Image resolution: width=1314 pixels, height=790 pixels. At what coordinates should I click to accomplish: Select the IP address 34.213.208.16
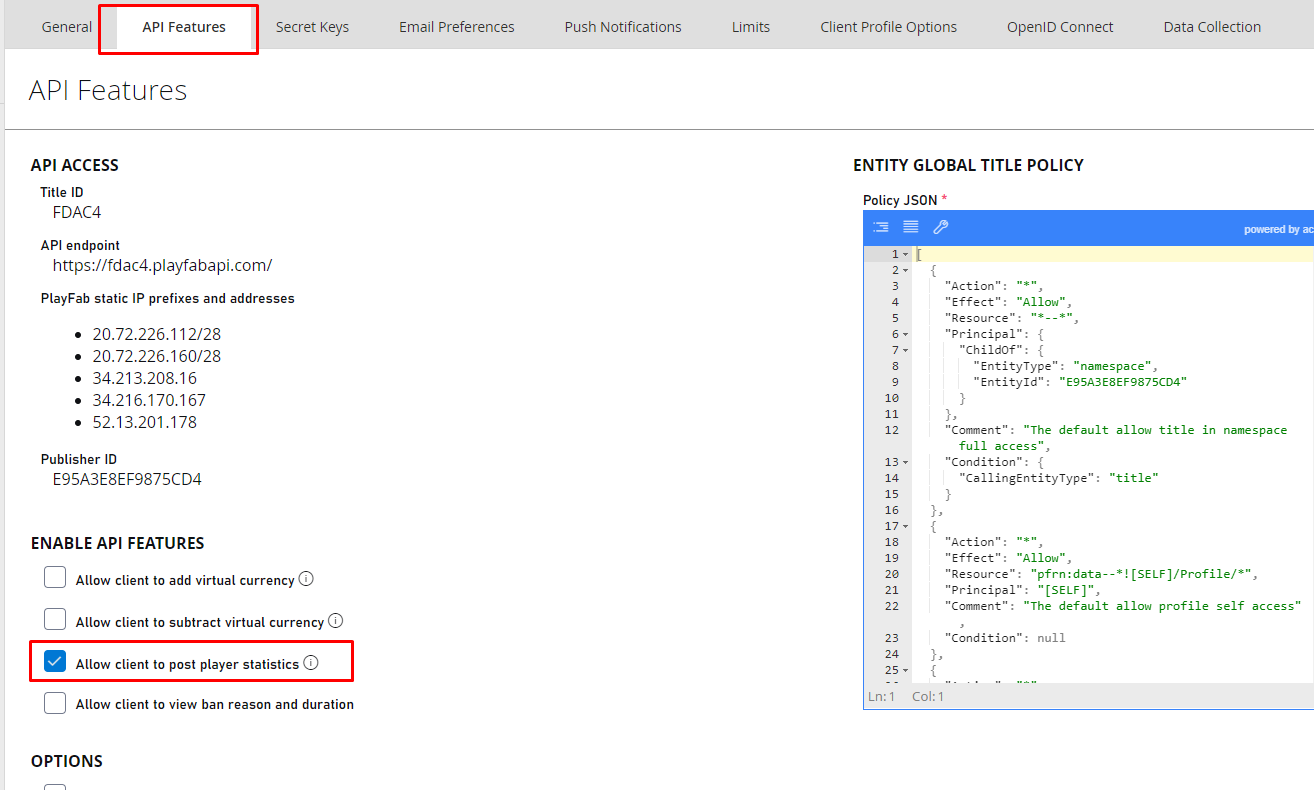[x=145, y=378]
